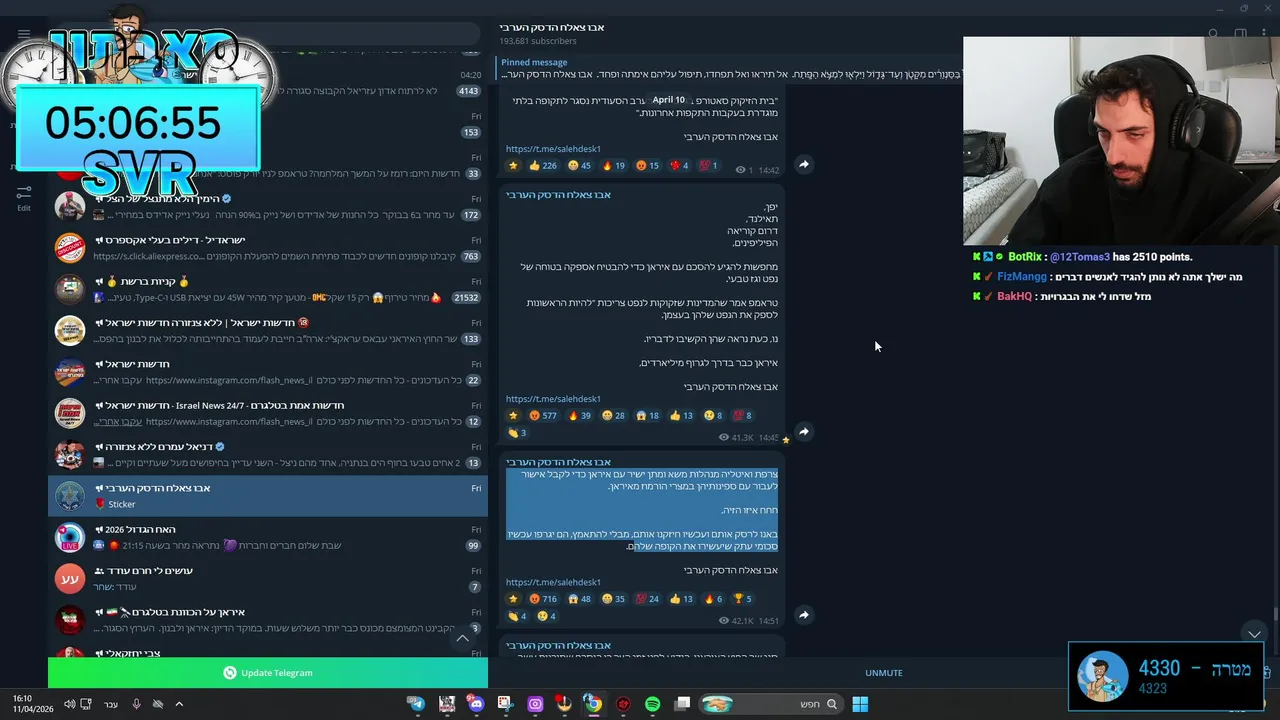Open chat 'עושים לי חרם עזרה'

[268, 578]
